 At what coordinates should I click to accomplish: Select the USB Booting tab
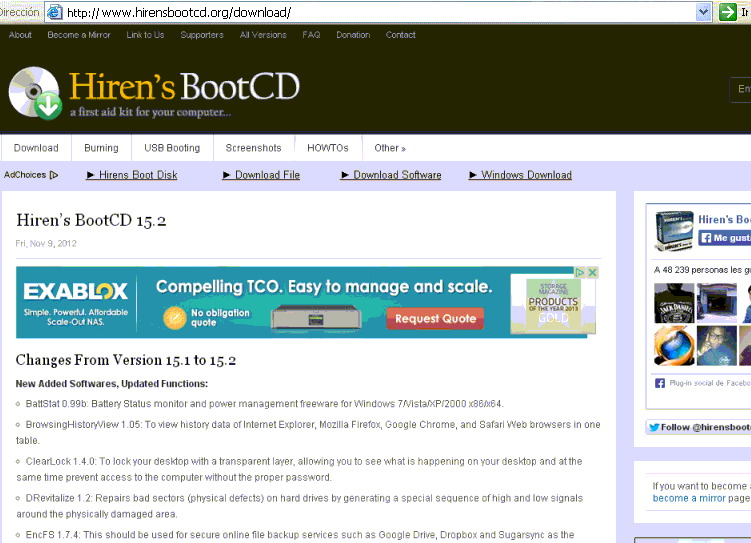(x=172, y=148)
